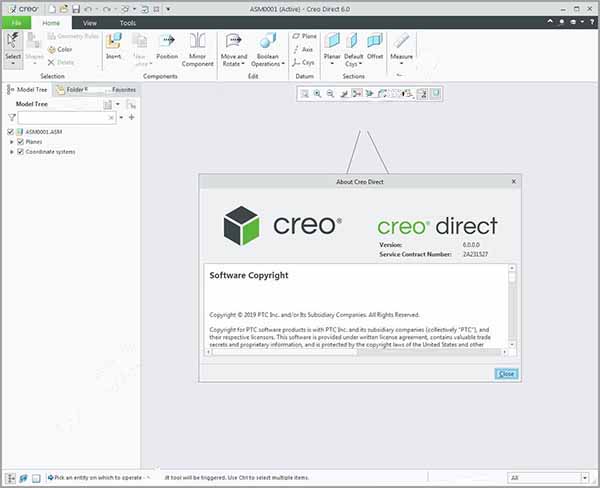Viewport: 600px width, 488px height.
Task: Click the Zoom Out magnifier icon
Action: (330, 93)
